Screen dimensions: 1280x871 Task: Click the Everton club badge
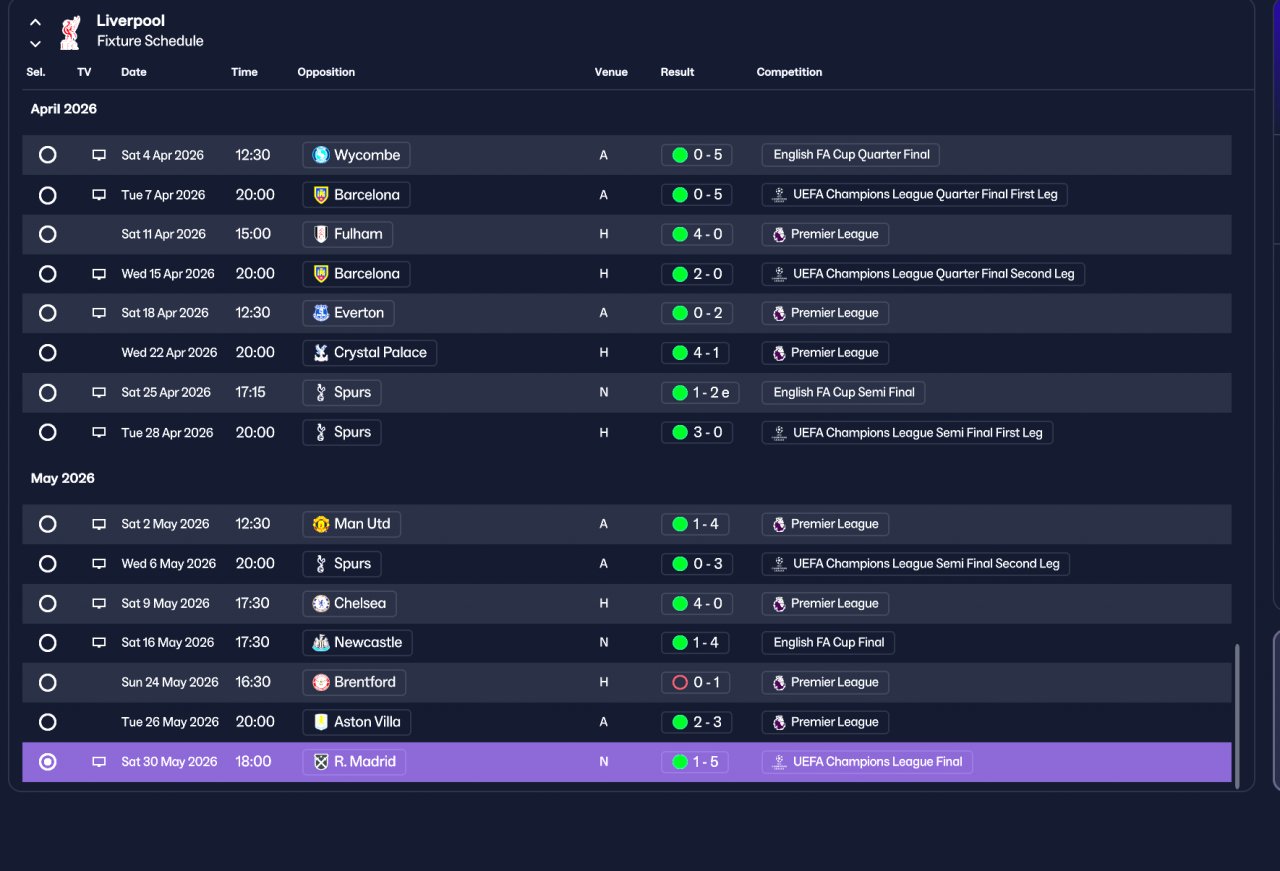[321, 313]
